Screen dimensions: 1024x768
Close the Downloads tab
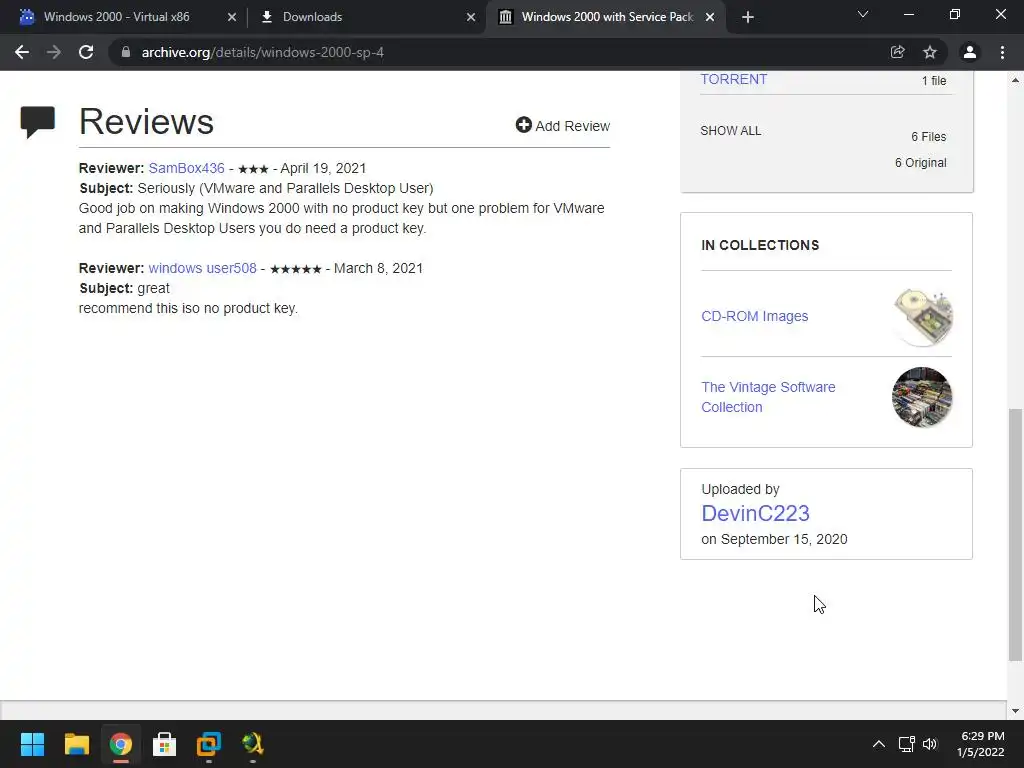click(x=471, y=17)
